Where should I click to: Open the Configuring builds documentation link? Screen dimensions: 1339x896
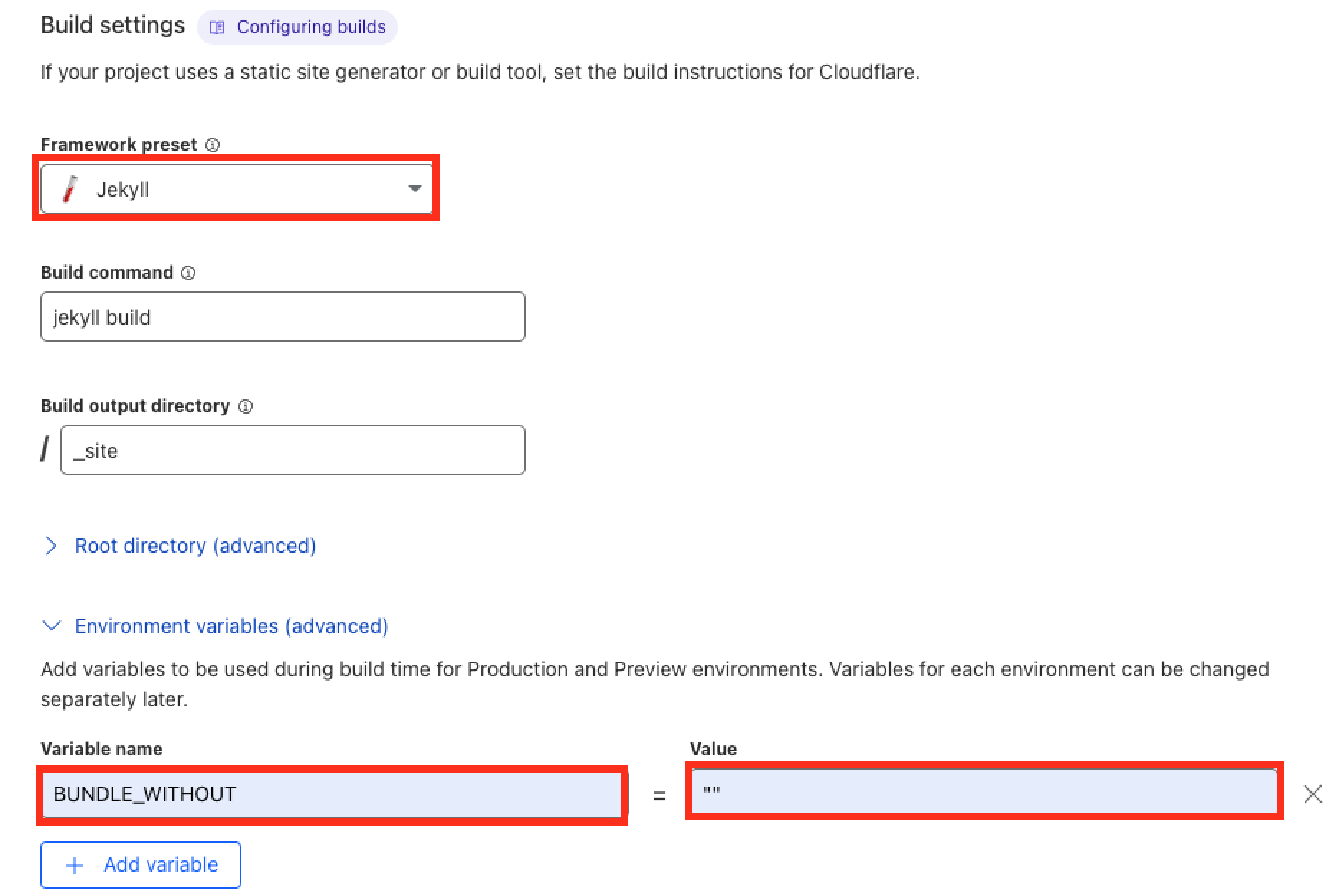[311, 27]
